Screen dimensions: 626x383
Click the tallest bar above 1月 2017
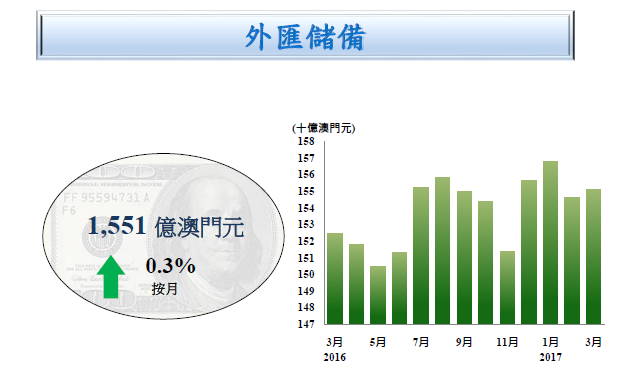click(x=551, y=242)
